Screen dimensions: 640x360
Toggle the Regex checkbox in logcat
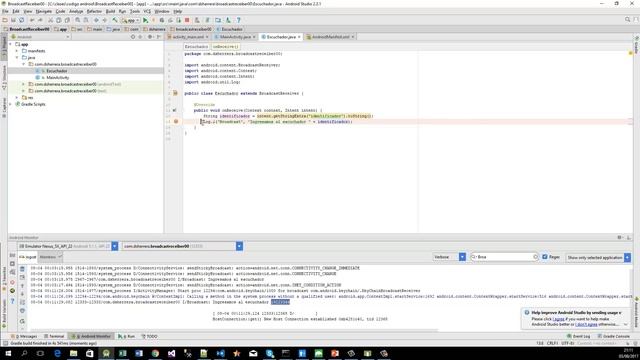[544, 257]
